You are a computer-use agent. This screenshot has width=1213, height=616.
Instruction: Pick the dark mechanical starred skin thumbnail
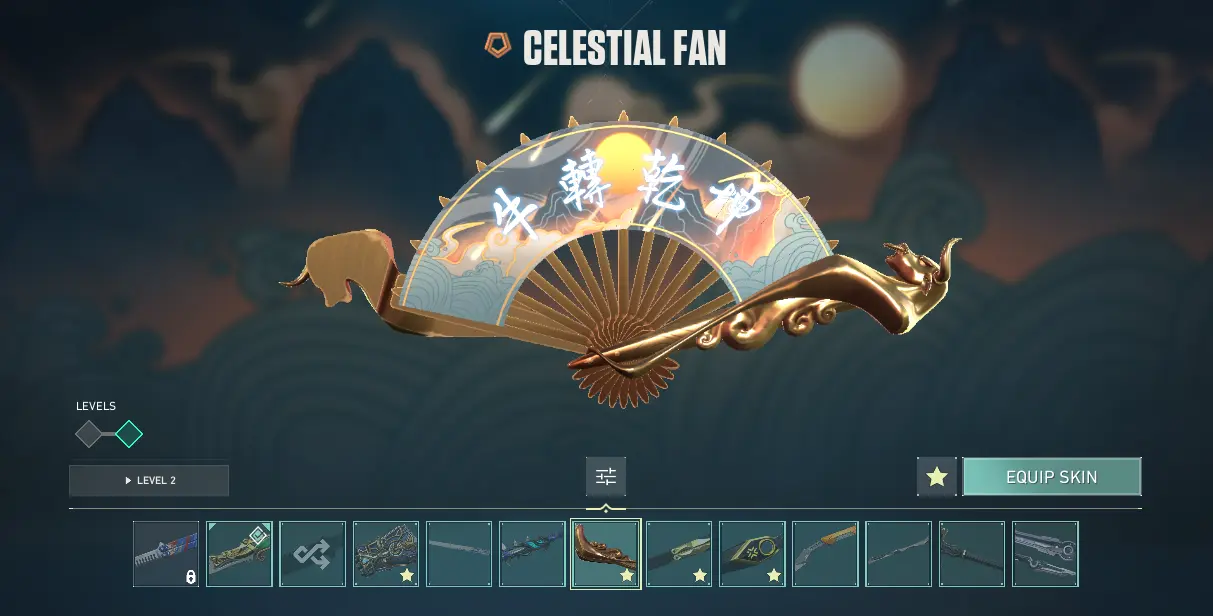click(x=386, y=554)
